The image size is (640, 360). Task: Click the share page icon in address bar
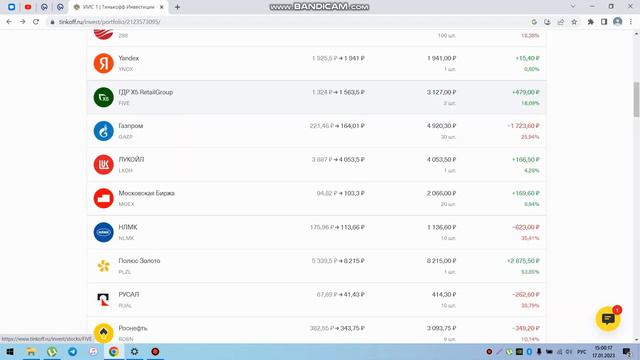tap(561, 22)
